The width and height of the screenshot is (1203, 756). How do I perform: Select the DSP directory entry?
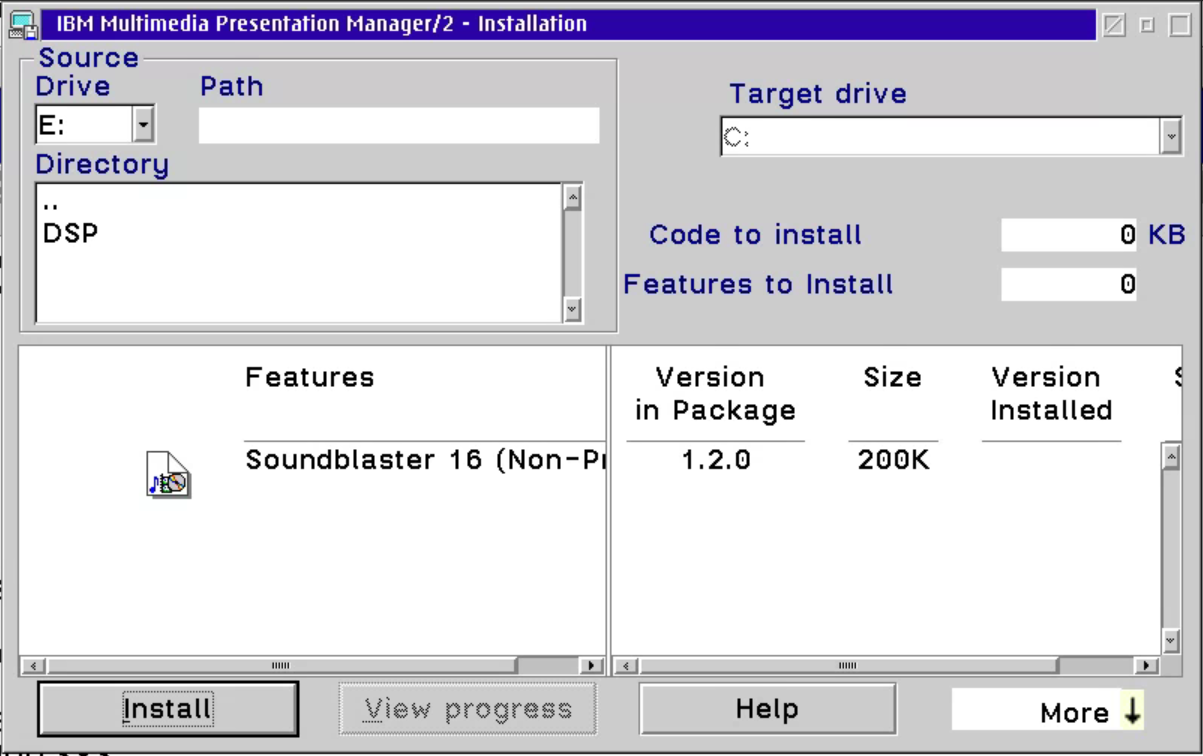[70, 233]
